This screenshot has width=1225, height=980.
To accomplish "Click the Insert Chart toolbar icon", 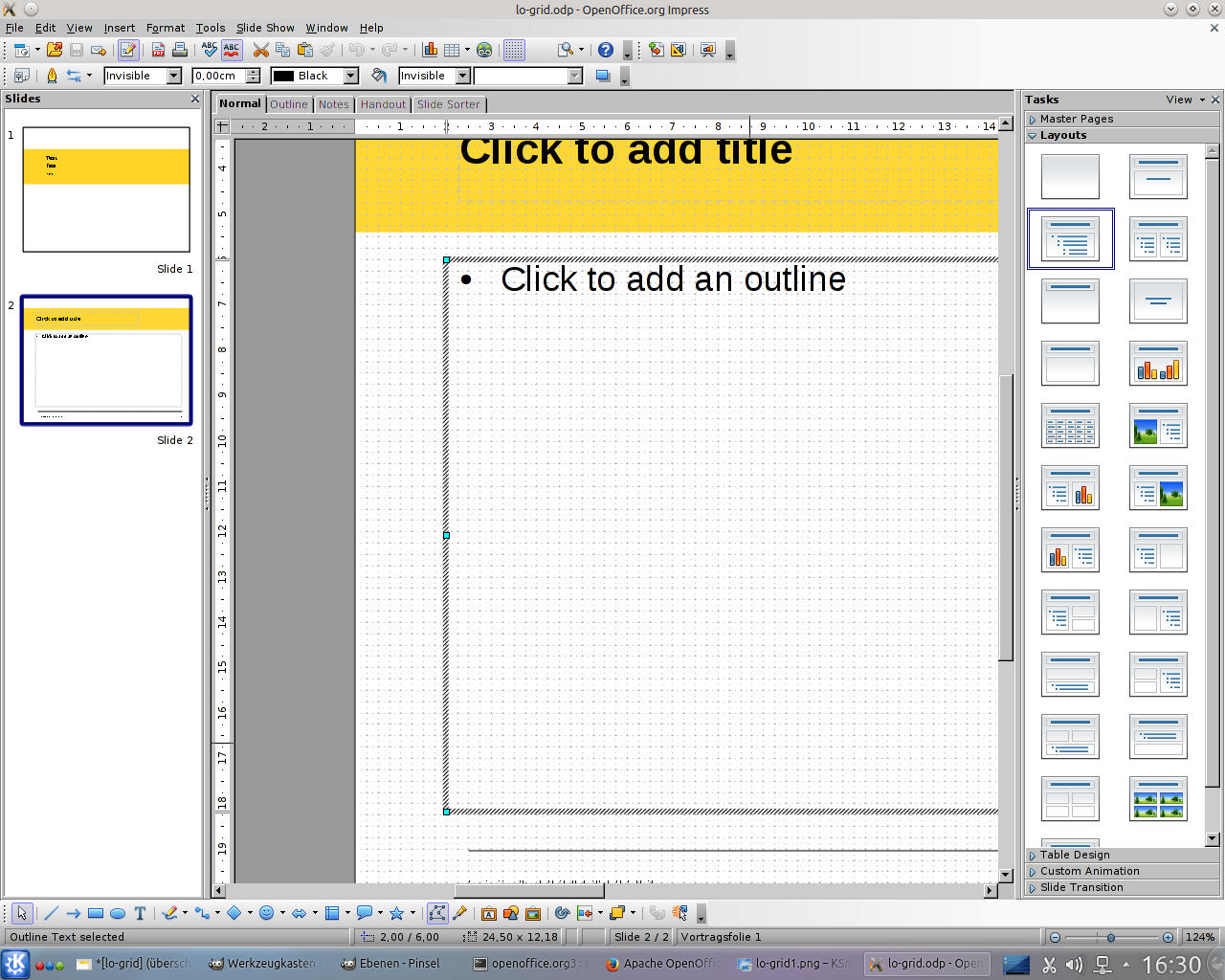I will pos(431,50).
